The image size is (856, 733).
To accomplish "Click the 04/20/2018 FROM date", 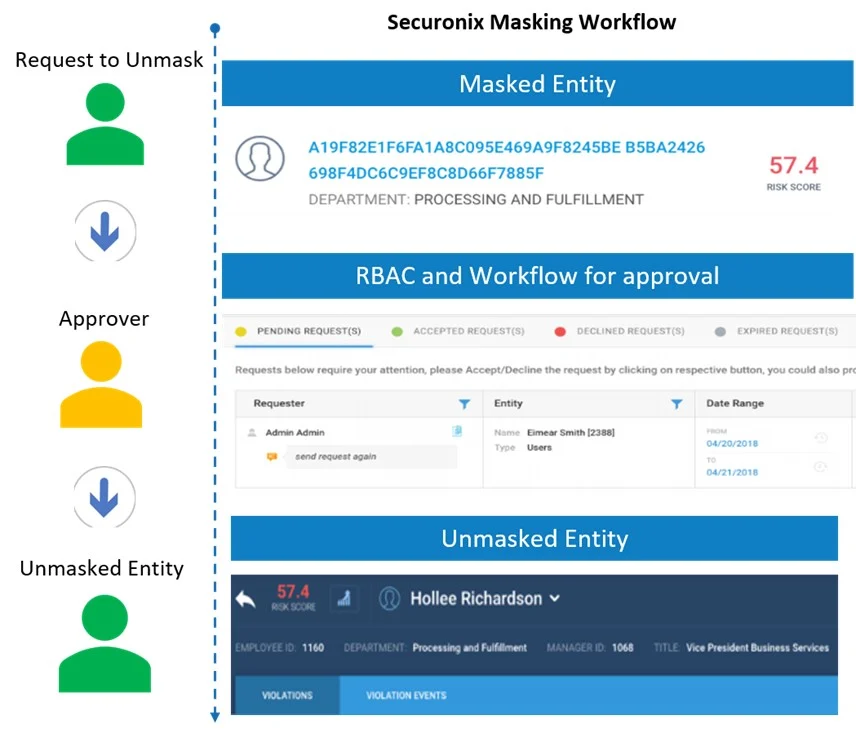I will [732, 442].
